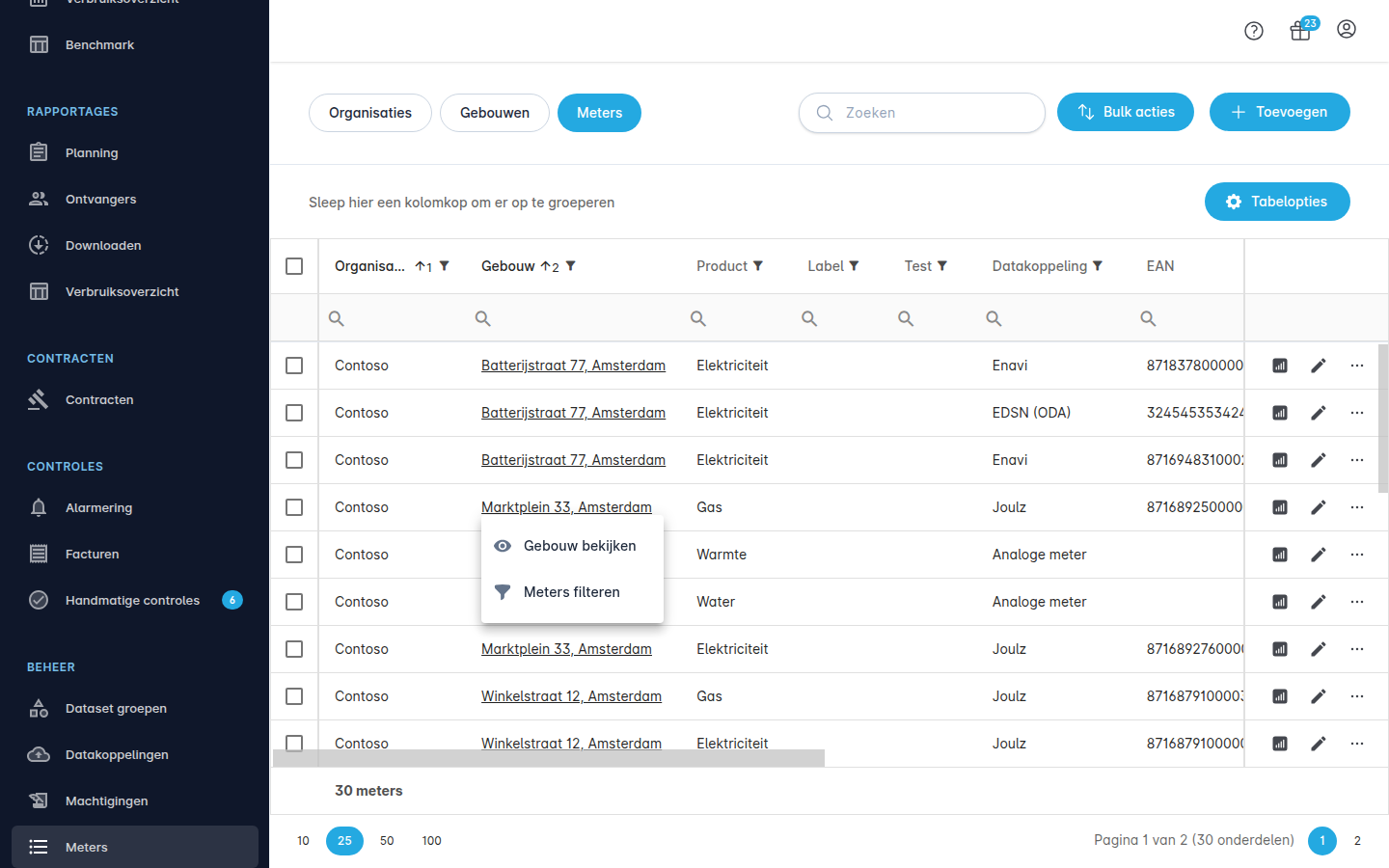This screenshot has height=868, width=1389.
Task: Toggle the select-all checkbox in the table header
Action: (294, 266)
